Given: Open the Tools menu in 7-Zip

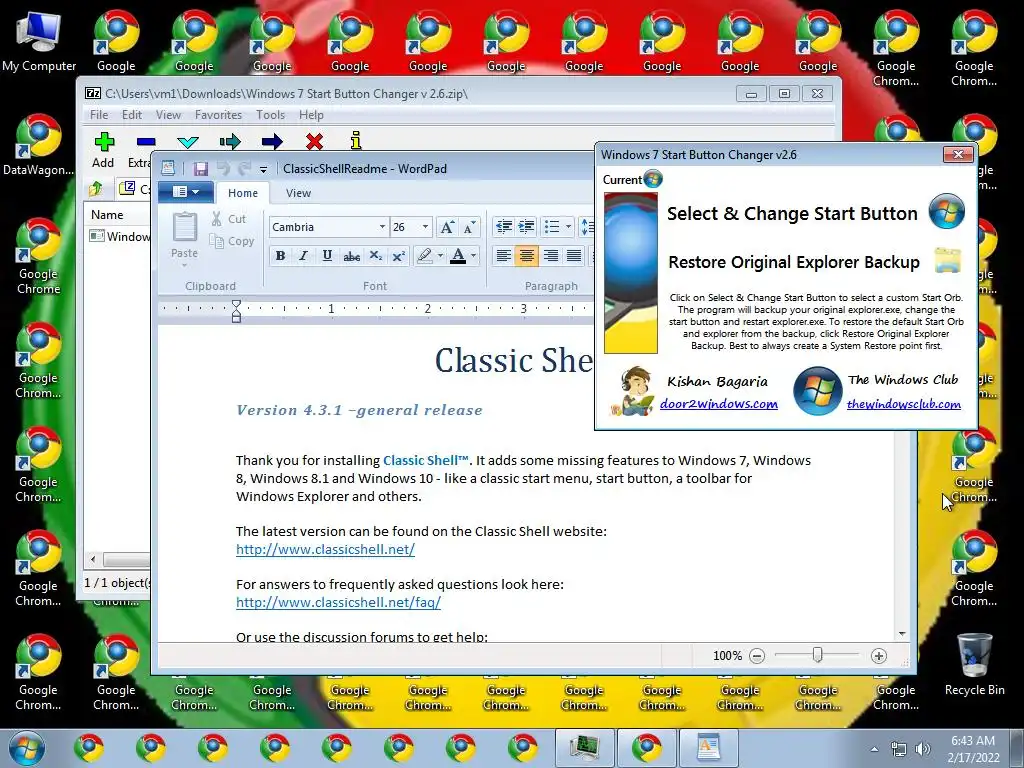Looking at the screenshot, I should coord(270,115).
